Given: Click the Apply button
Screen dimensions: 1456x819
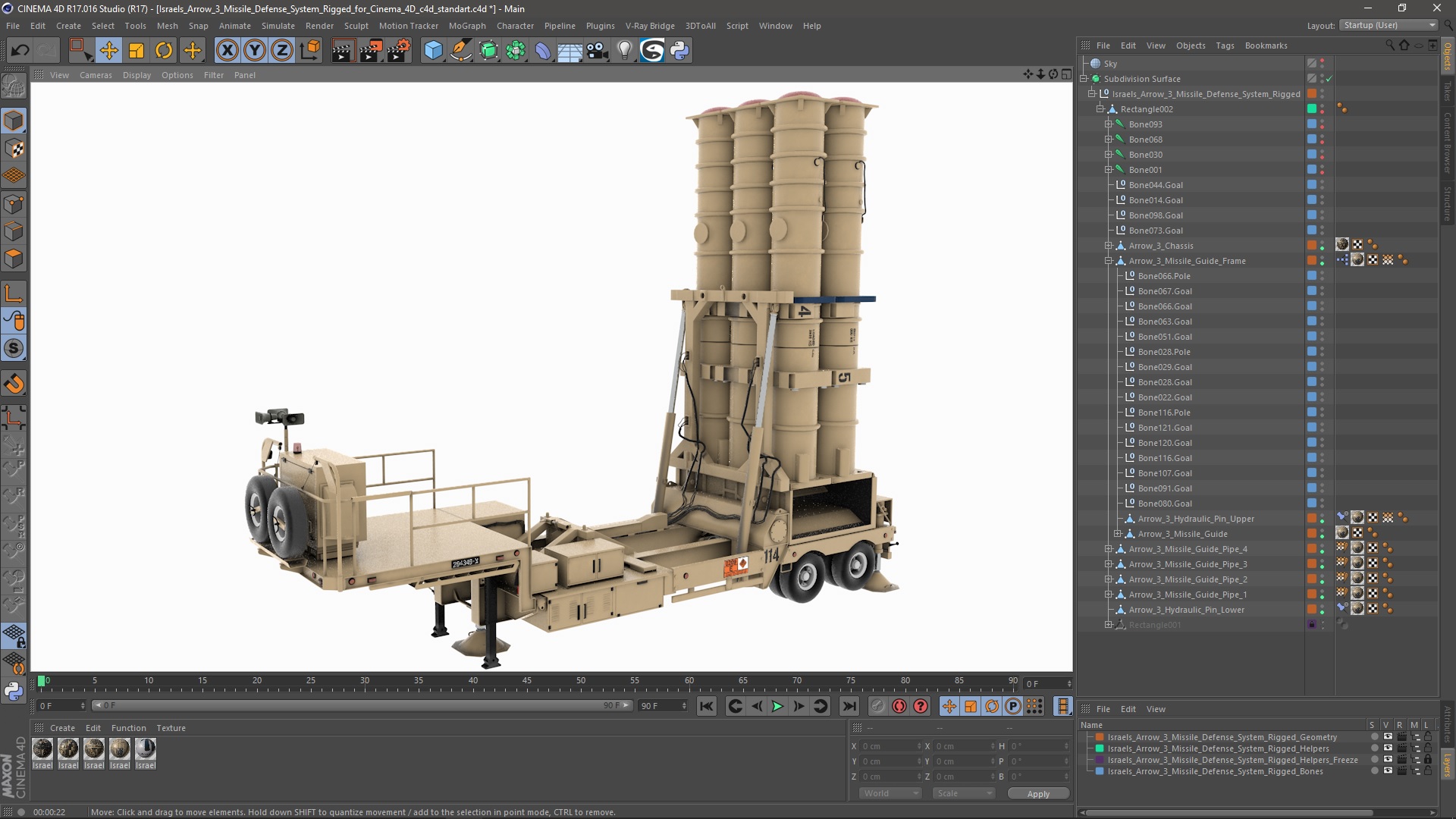Looking at the screenshot, I should tap(1038, 794).
